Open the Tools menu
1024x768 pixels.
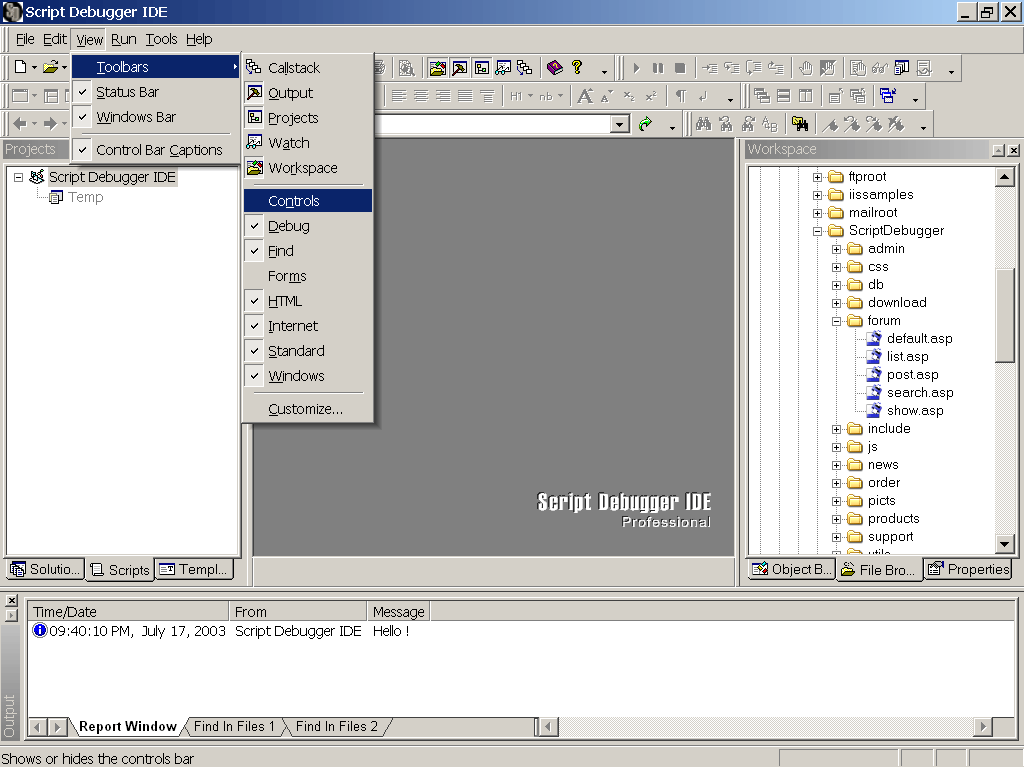tap(161, 39)
